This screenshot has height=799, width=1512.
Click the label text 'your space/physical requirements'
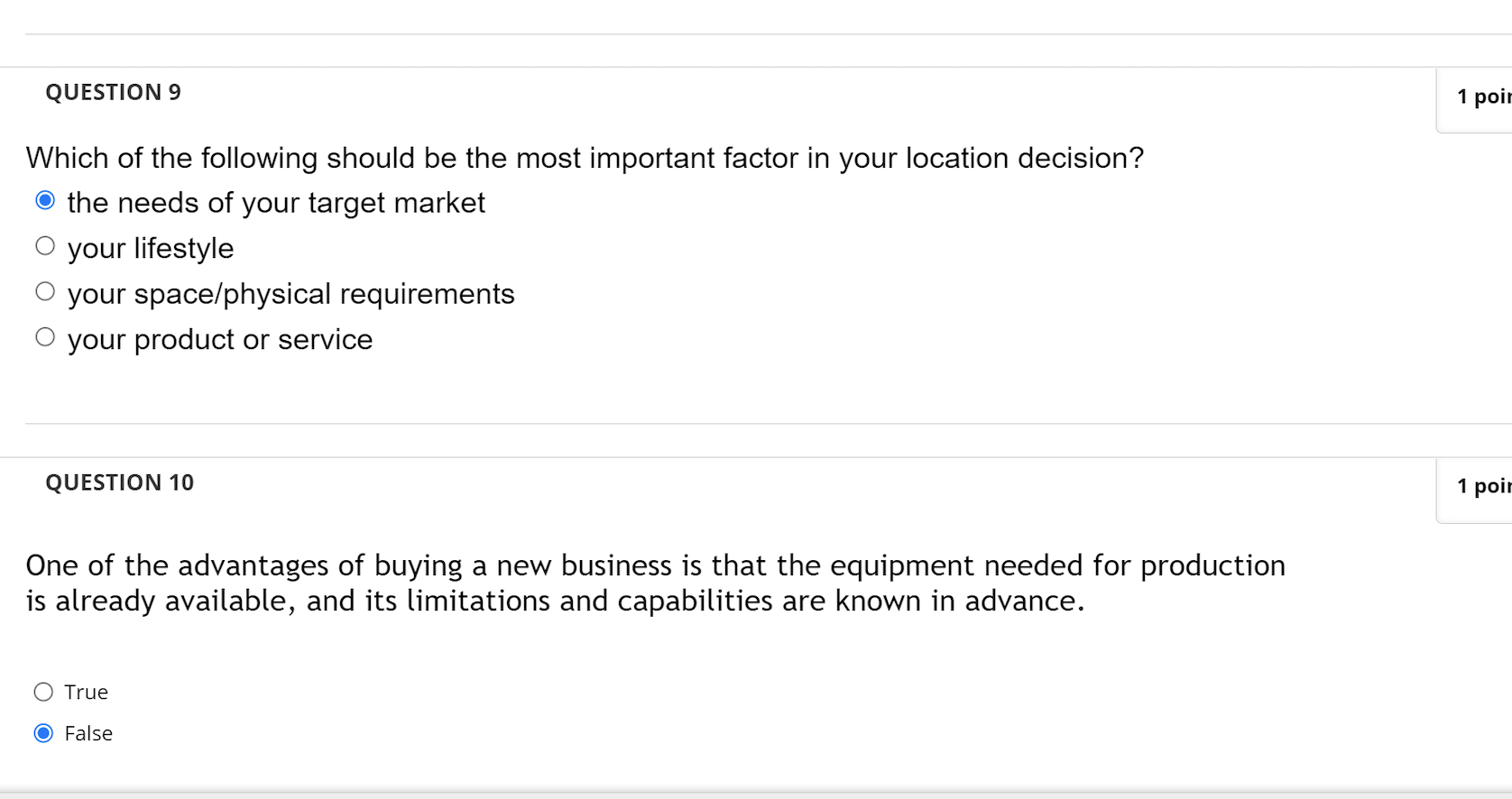tap(290, 293)
